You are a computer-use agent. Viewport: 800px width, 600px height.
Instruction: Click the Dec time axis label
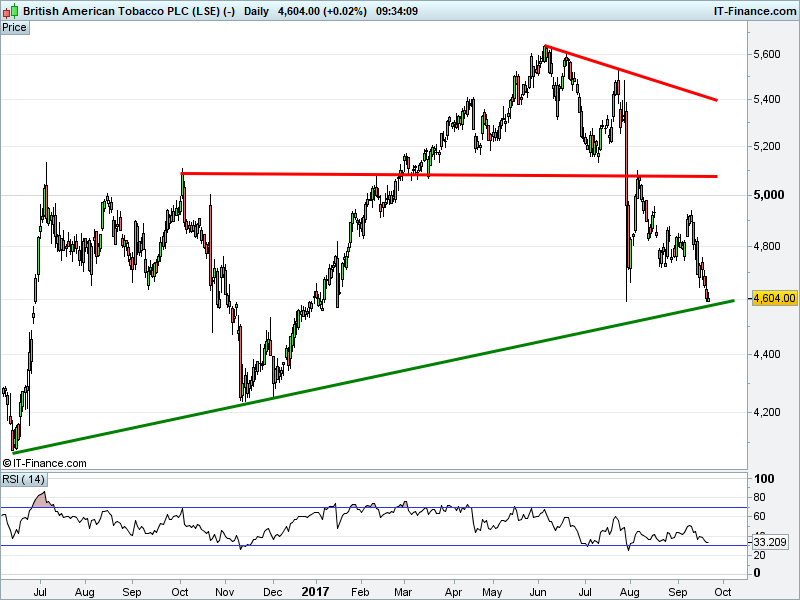pyautogui.click(x=272, y=592)
